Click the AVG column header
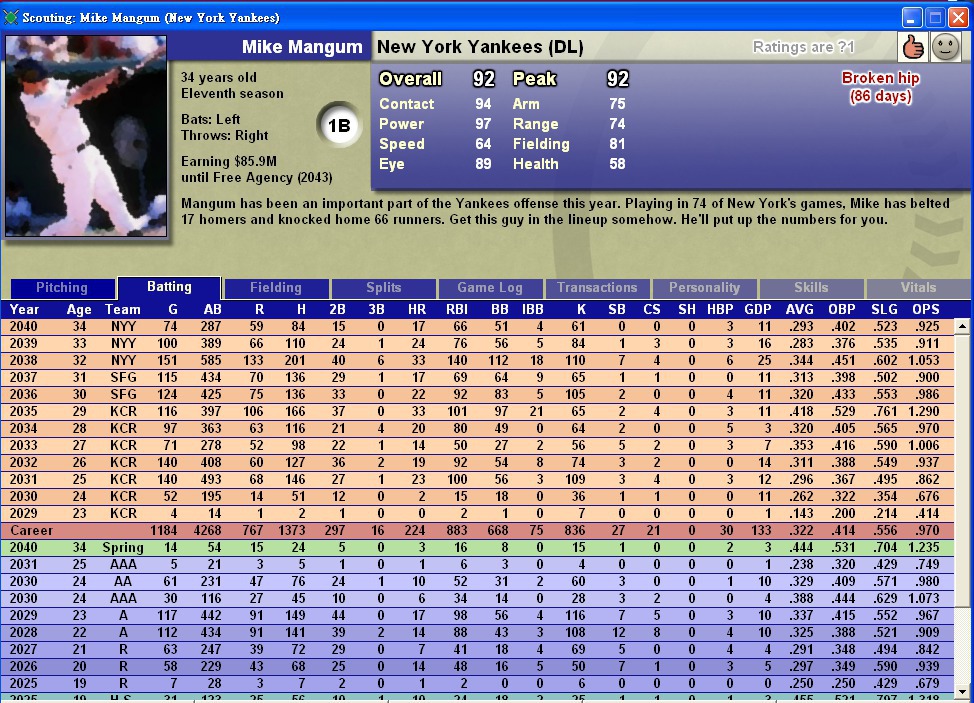 (799, 309)
